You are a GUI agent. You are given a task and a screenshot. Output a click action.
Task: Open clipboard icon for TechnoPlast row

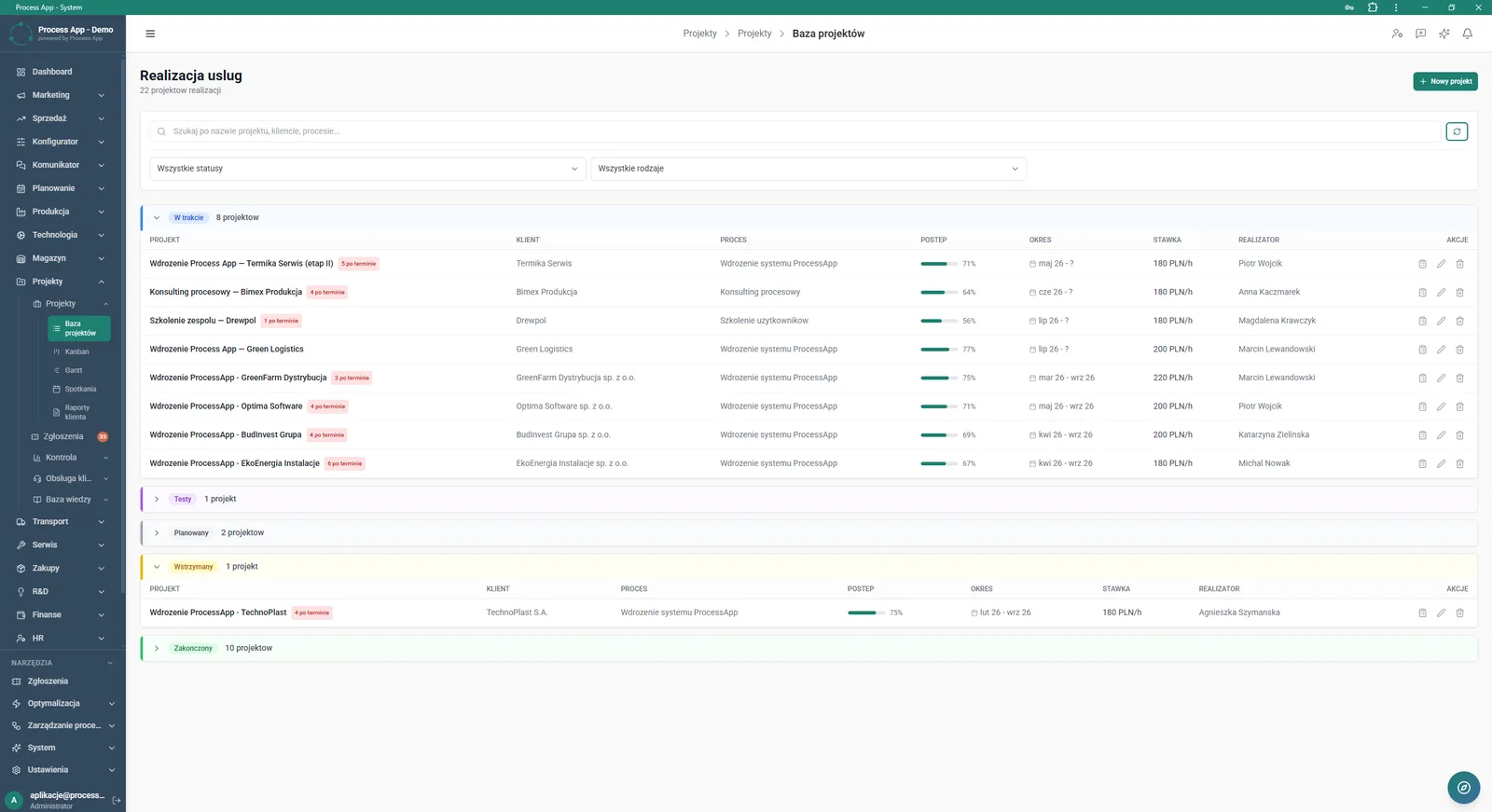1422,613
